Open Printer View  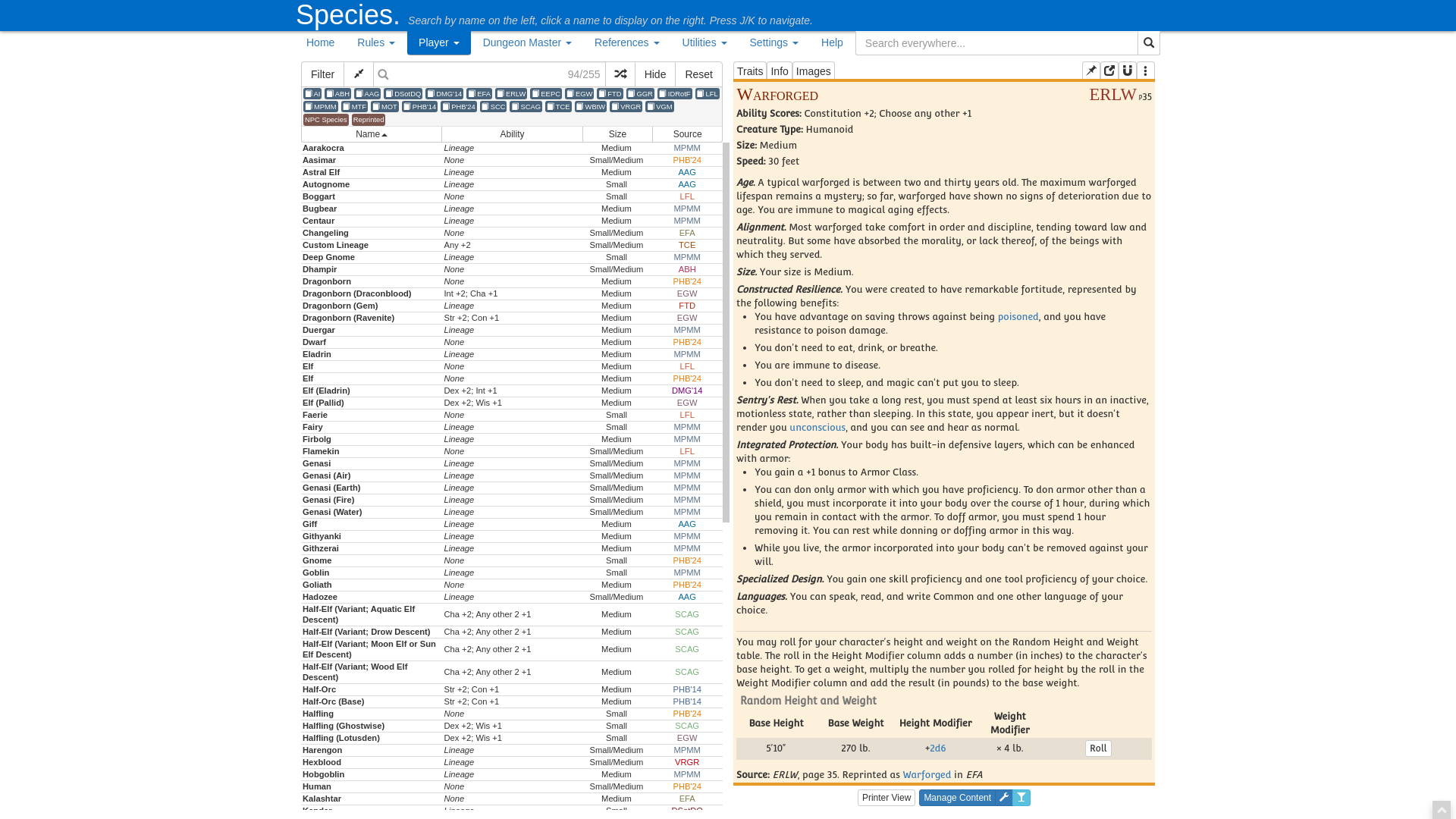coord(886,798)
